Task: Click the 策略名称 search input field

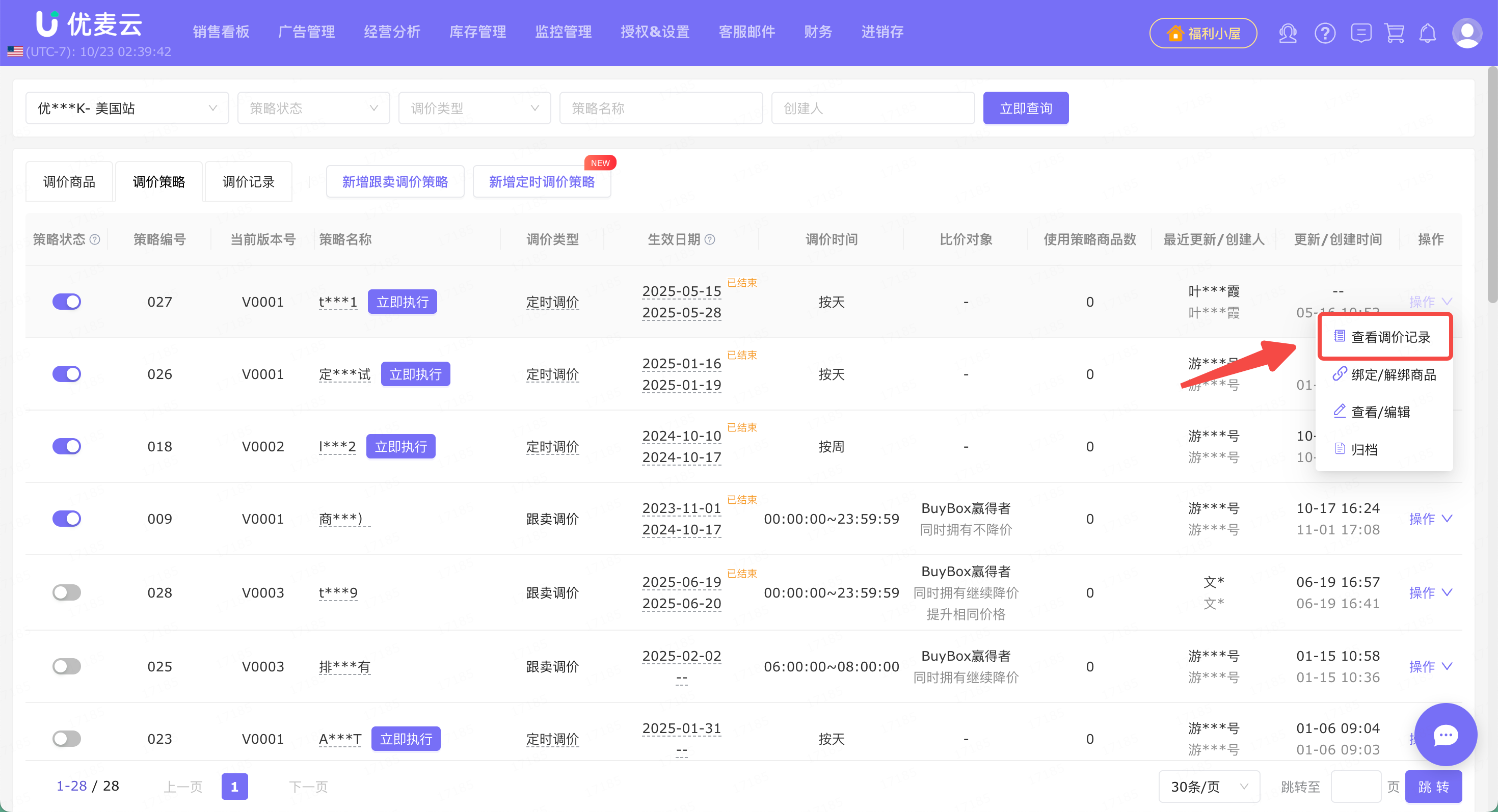Action: tap(661, 108)
